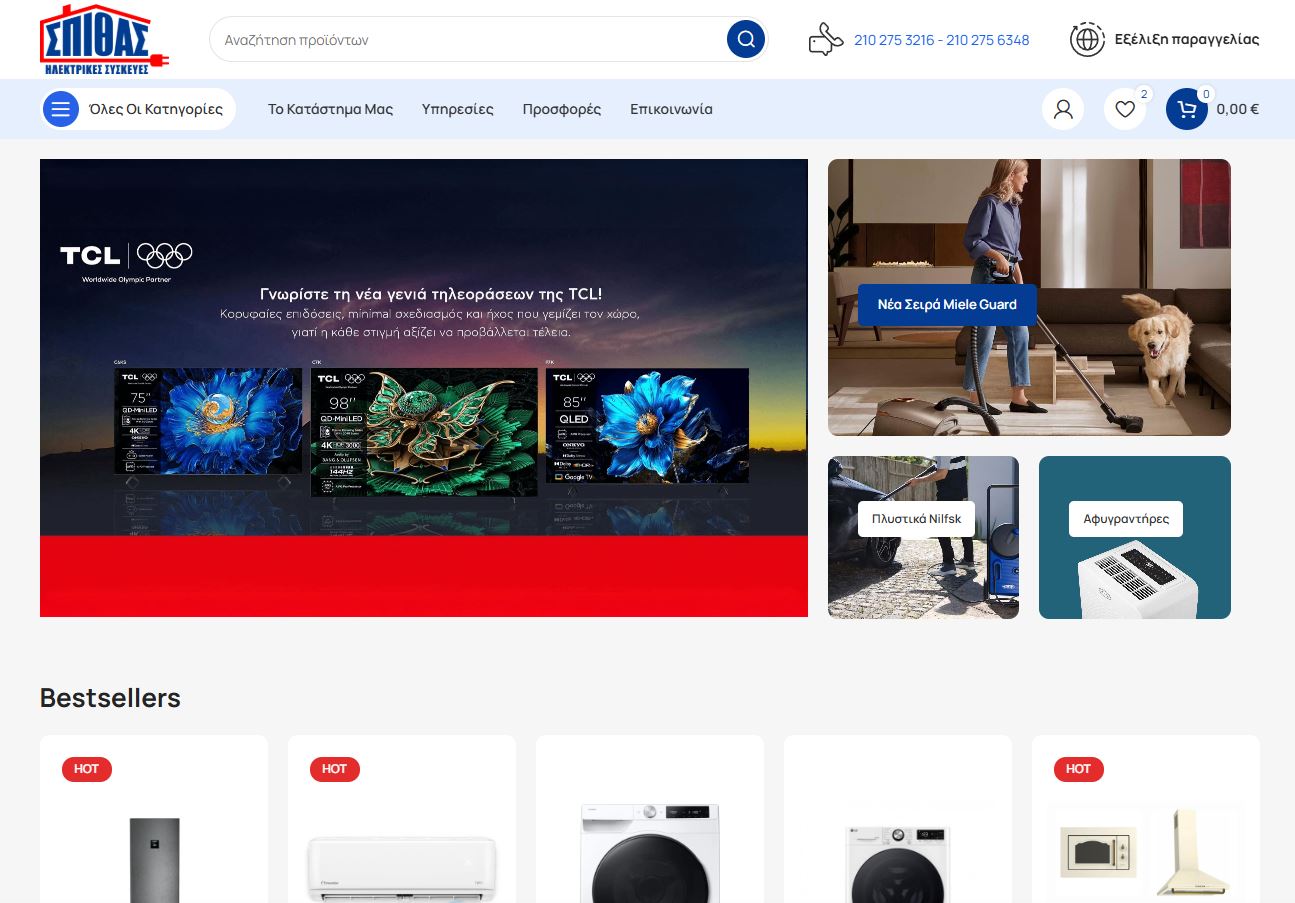The height and width of the screenshot is (903, 1295).
Task: Click the Spithas store logo
Action: 104,40
